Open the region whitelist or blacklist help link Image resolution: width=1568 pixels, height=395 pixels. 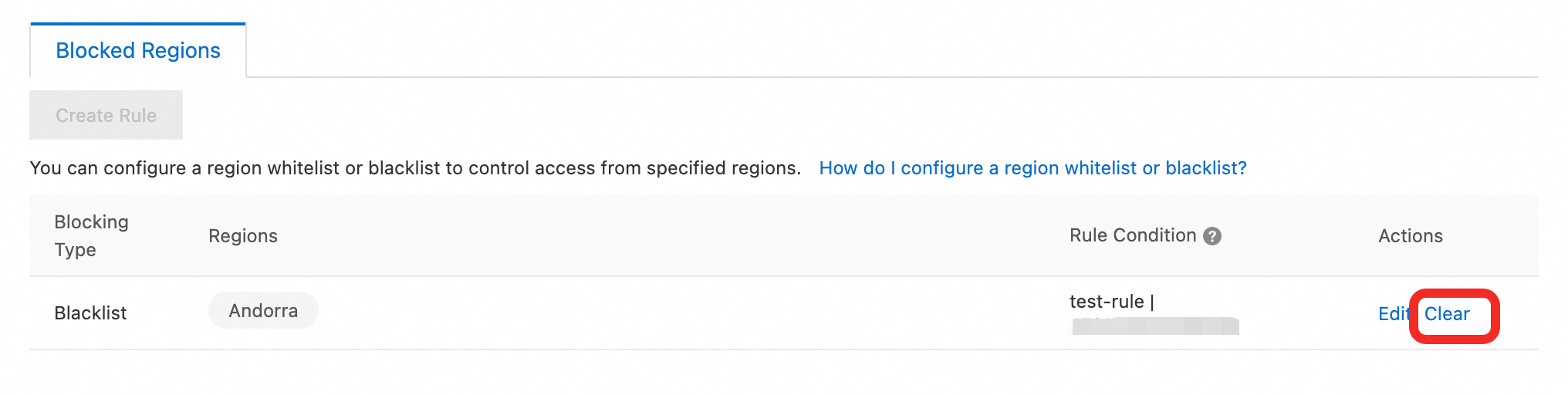[x=1032, y=168]
